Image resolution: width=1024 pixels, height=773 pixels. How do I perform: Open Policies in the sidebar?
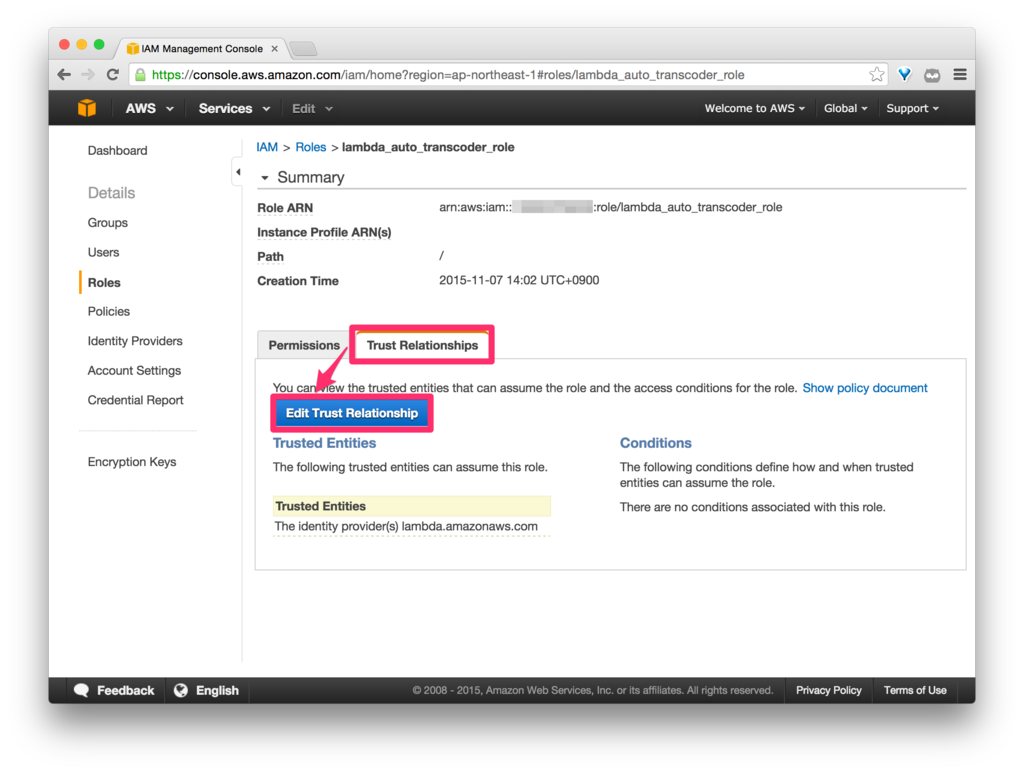tap(108, 311)
